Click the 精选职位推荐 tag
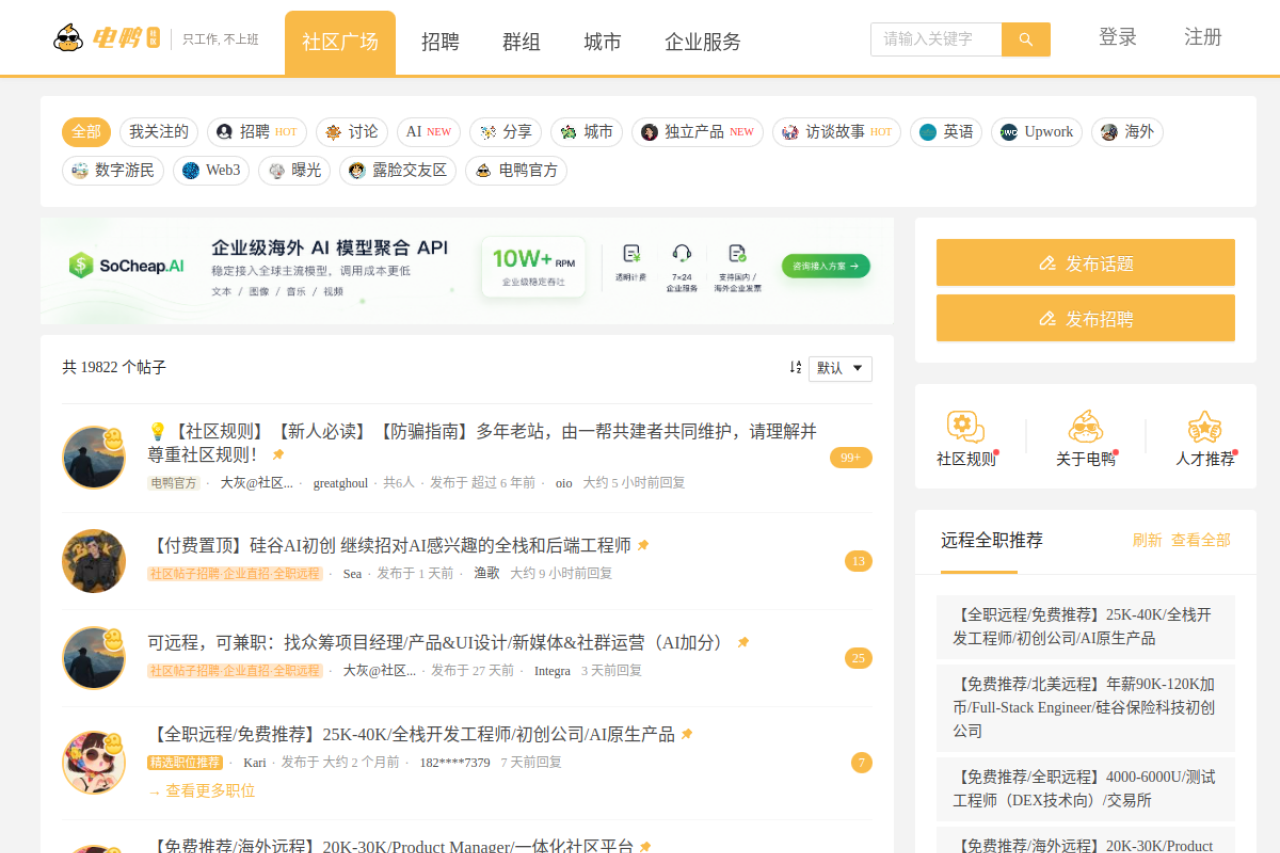1280x853 pixels. coord(185,762)
